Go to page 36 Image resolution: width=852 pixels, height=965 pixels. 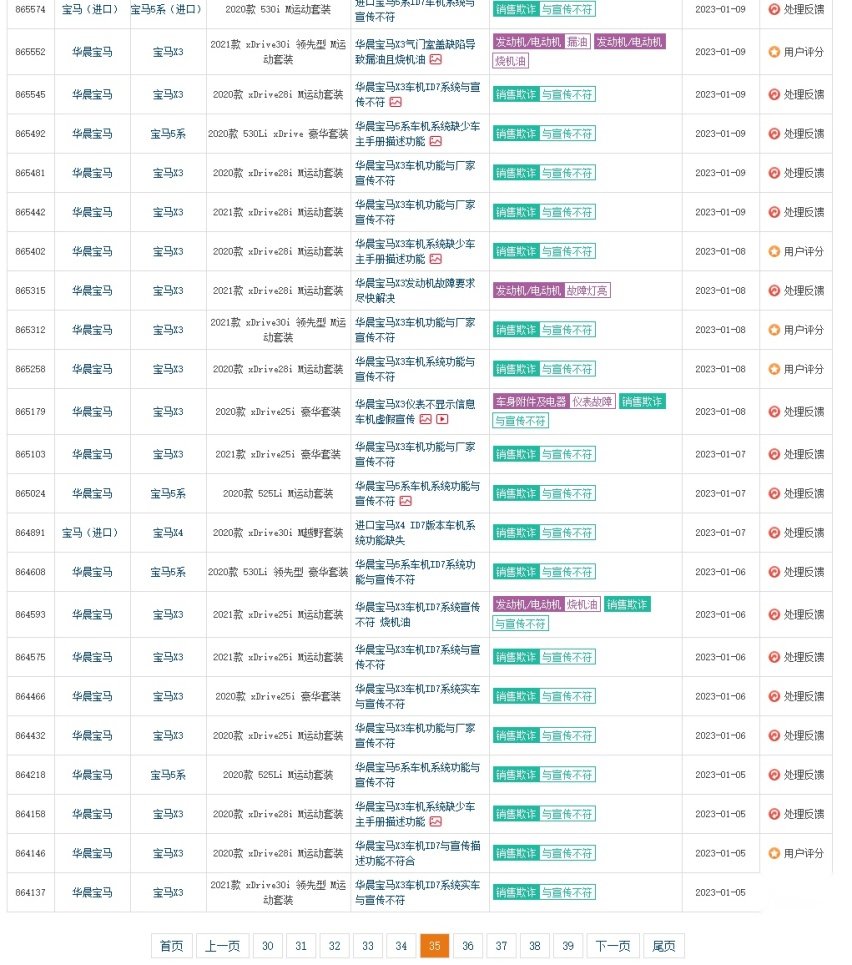[468, 946]
